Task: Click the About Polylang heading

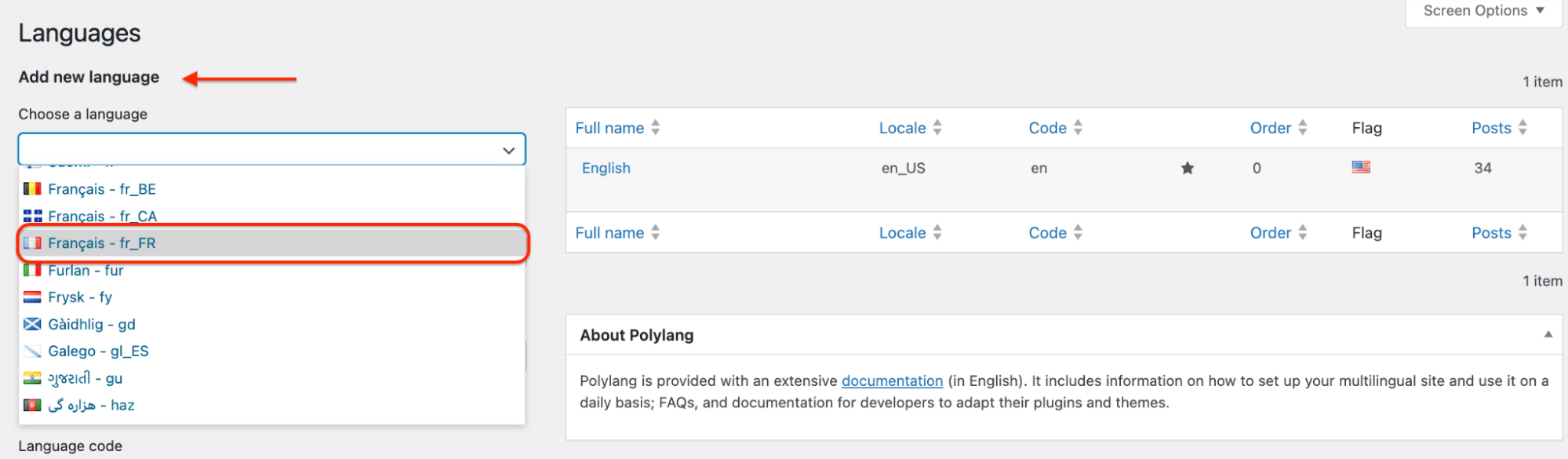Action: [636, 335]
